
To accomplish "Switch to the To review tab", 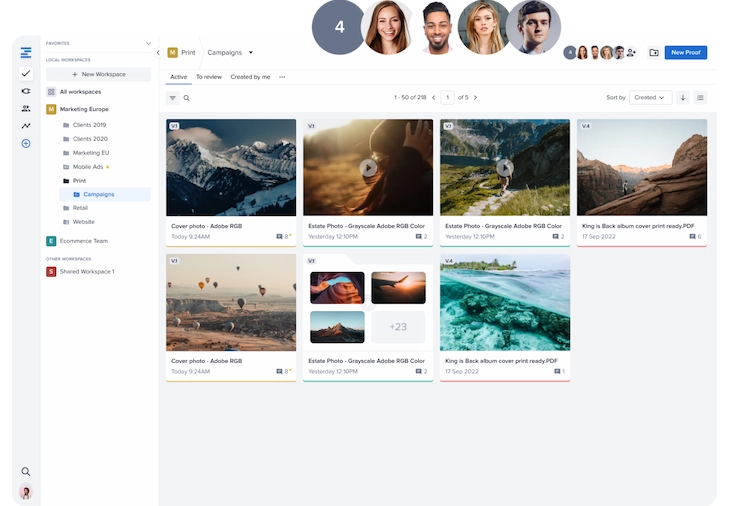I will pyautogui.click(x=209, y=77).
